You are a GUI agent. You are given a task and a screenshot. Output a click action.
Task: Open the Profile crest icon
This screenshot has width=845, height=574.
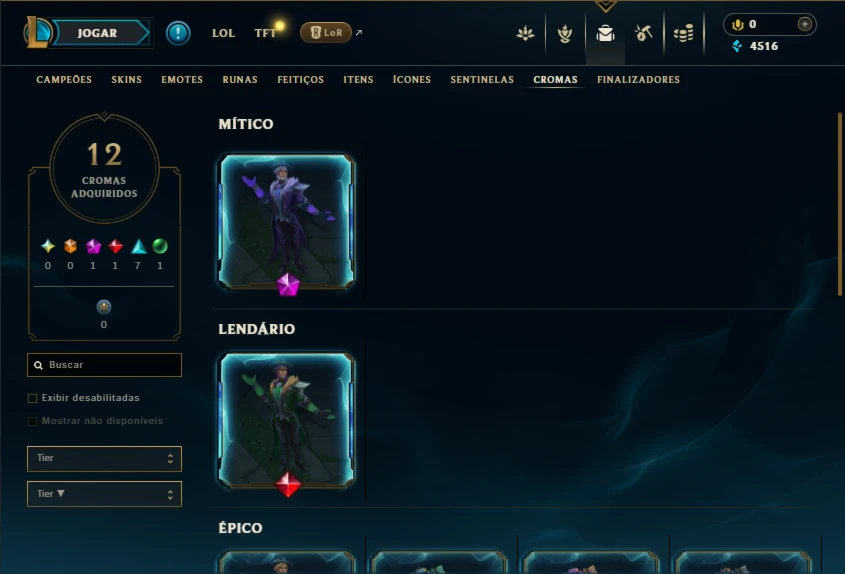(x=525, y=33)
